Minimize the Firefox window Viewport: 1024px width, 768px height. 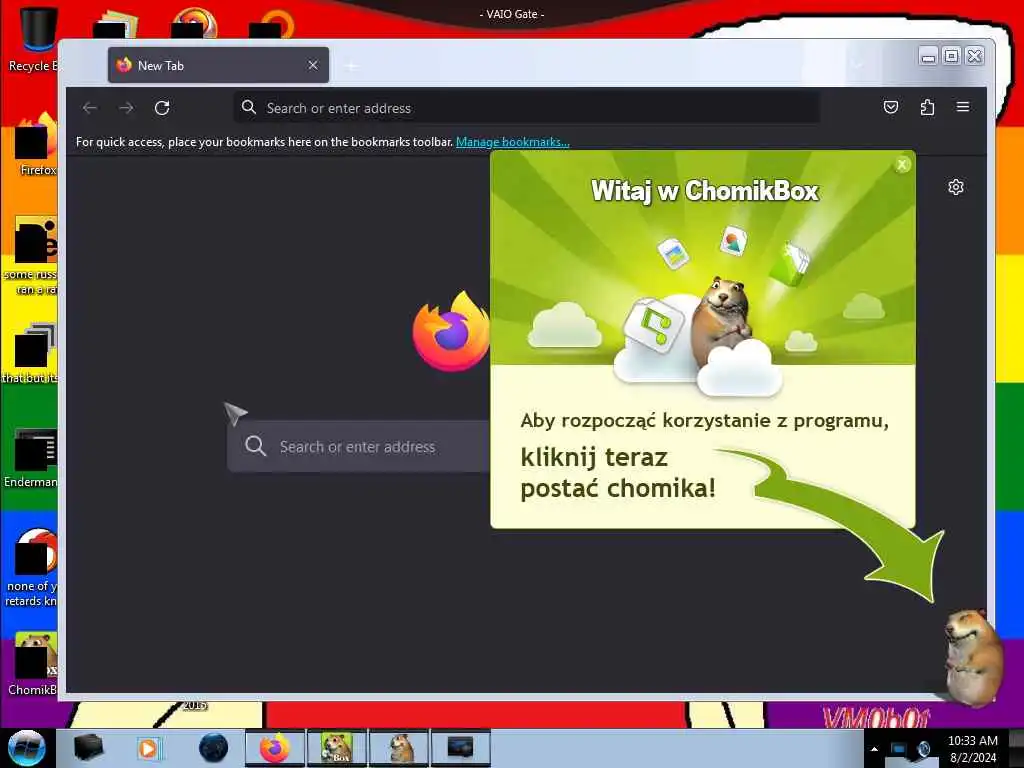[928, 56]
